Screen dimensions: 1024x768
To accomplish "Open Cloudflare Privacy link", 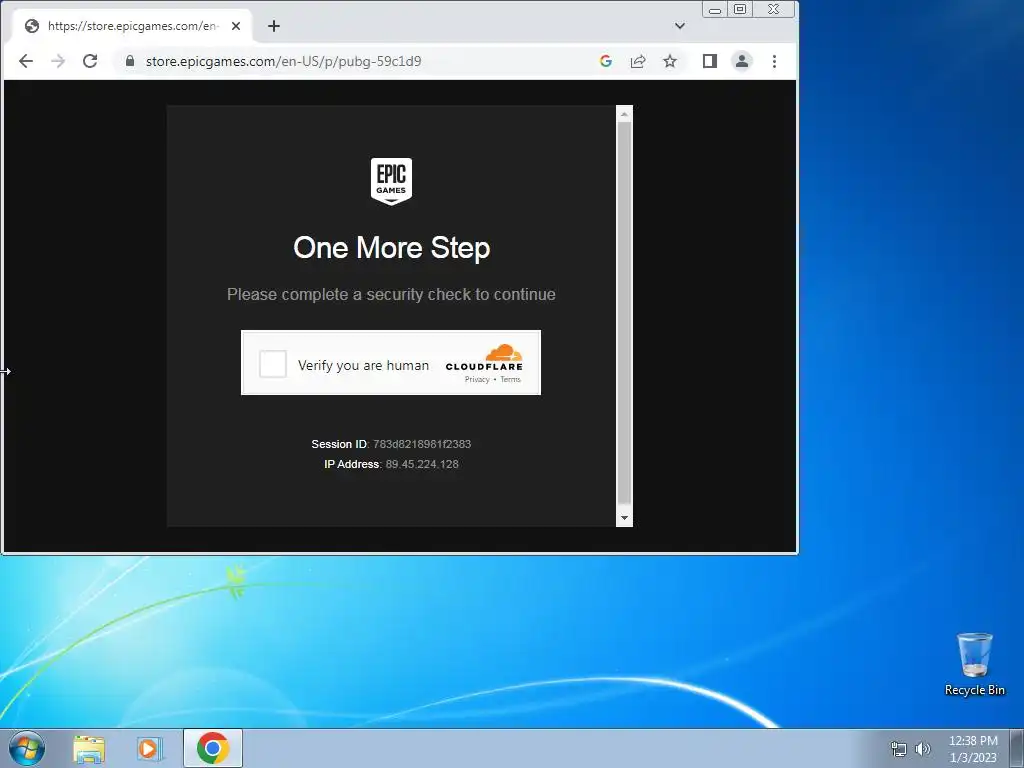I will (x=477, y=379).
